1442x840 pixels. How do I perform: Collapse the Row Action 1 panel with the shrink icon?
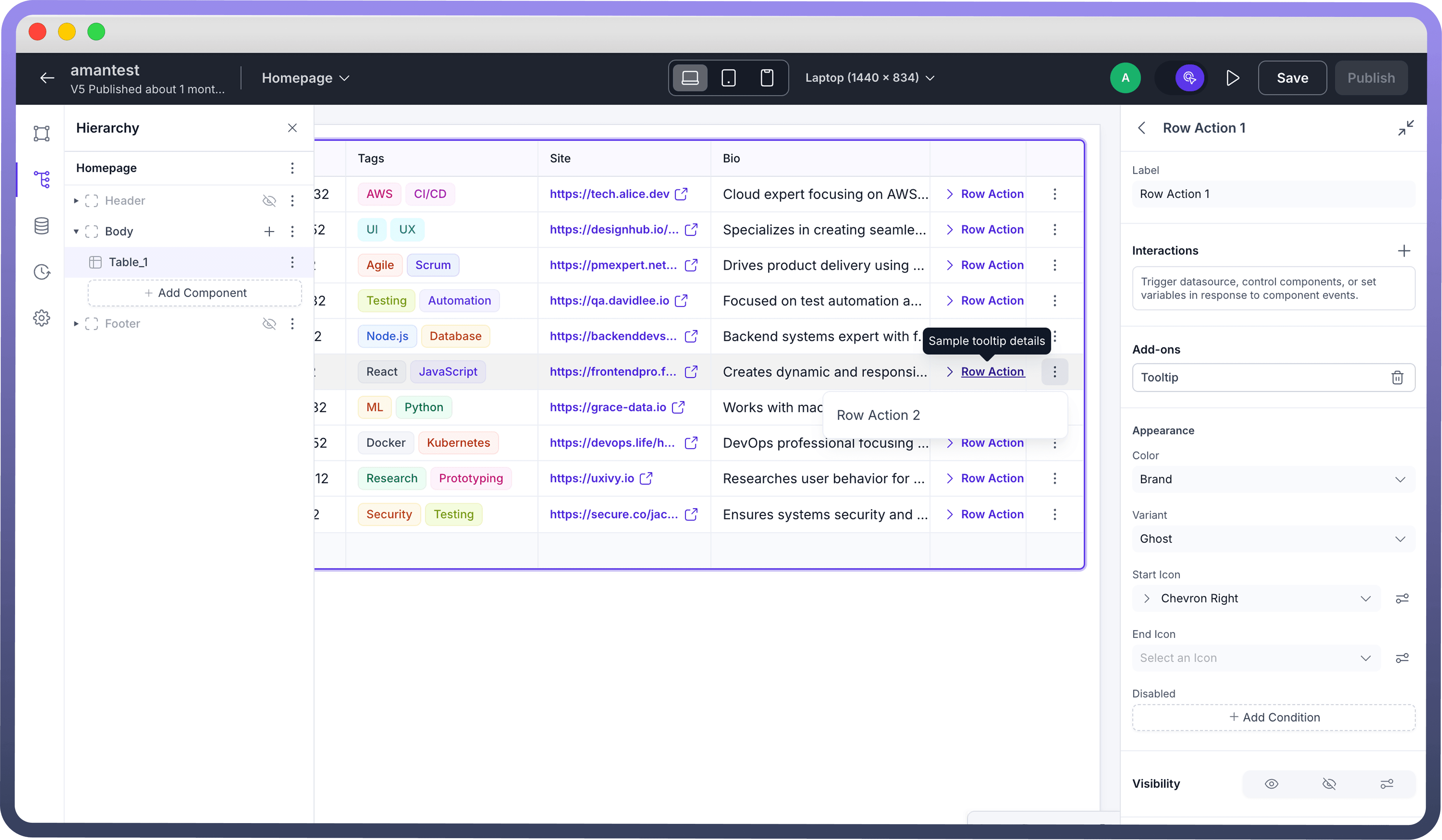[1405, 127]
